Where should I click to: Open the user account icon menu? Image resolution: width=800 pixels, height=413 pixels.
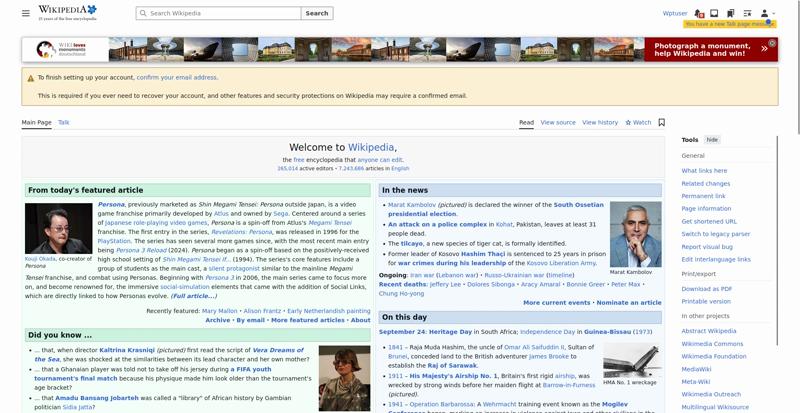click(x=767, y=13)
